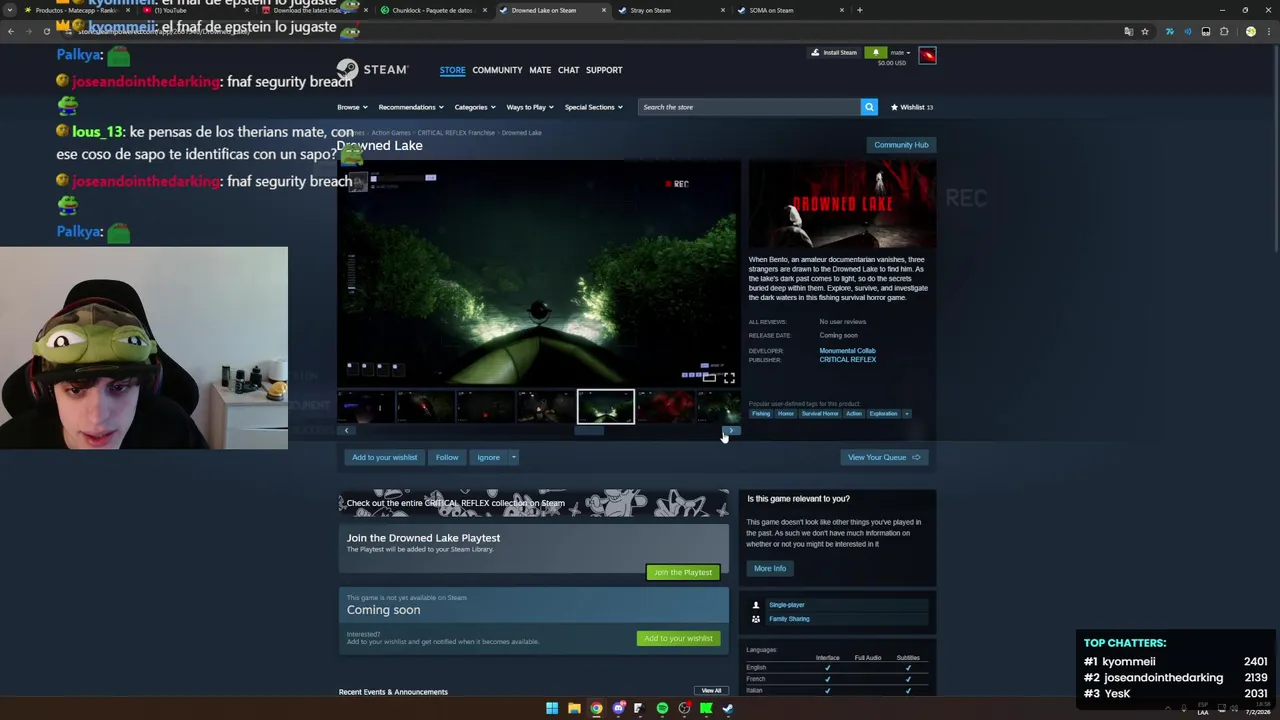1280x720 pixels.
Task: Select the first screenshot thumbnail in strip
Action: pos(365,407)
